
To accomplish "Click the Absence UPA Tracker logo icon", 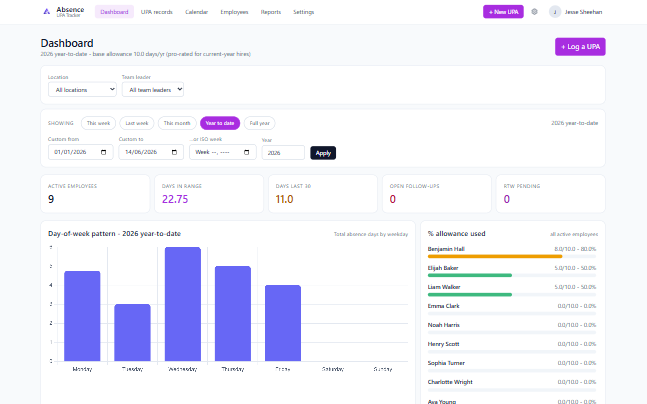I will click(47, 12).
